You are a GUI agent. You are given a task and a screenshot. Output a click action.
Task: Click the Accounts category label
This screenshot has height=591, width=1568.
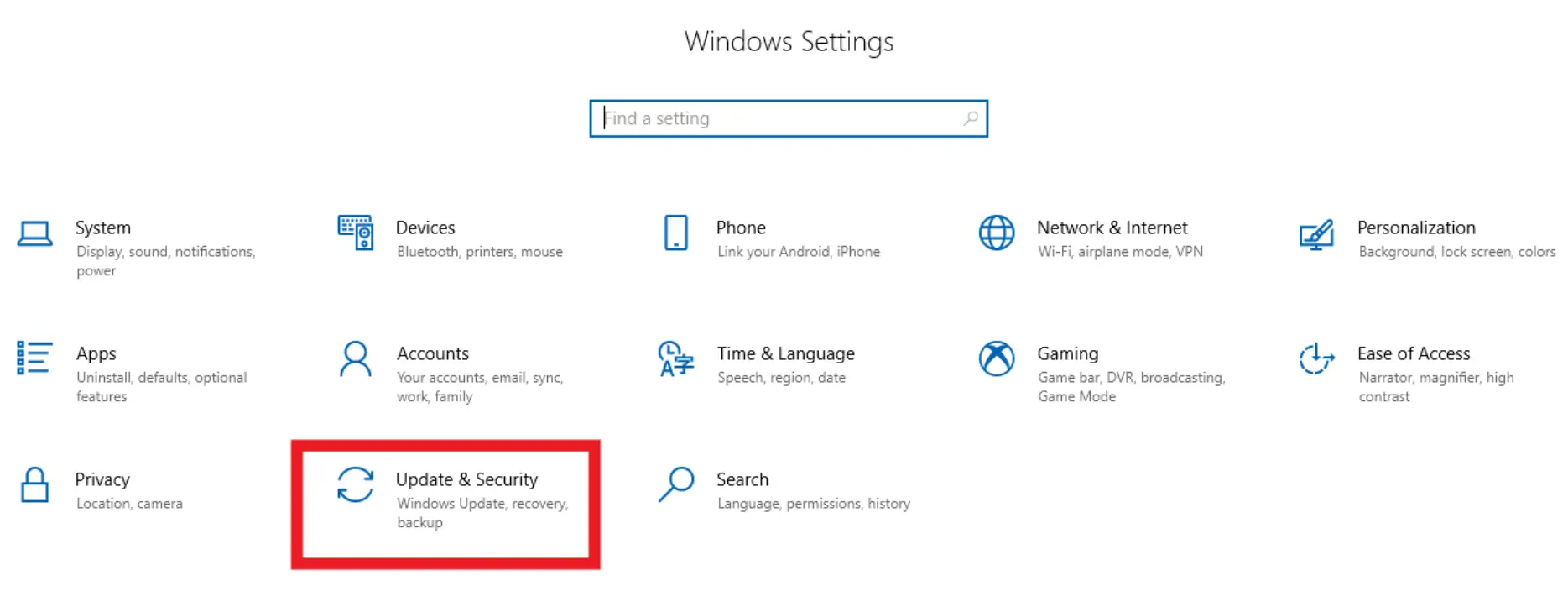432,353
